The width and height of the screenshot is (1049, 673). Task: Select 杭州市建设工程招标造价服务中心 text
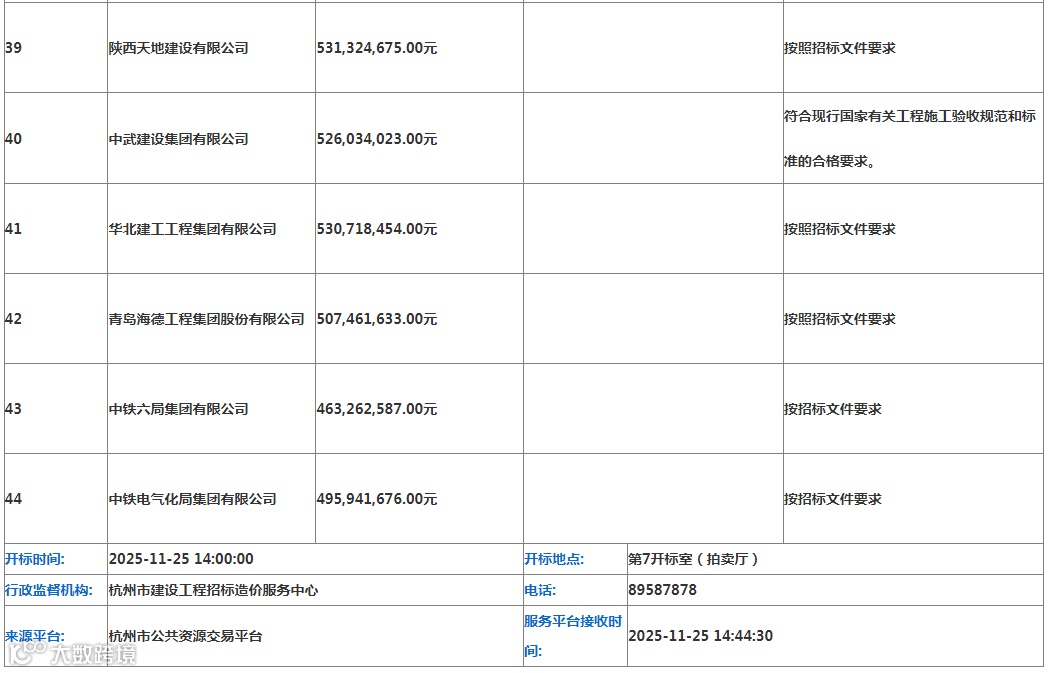213,591
